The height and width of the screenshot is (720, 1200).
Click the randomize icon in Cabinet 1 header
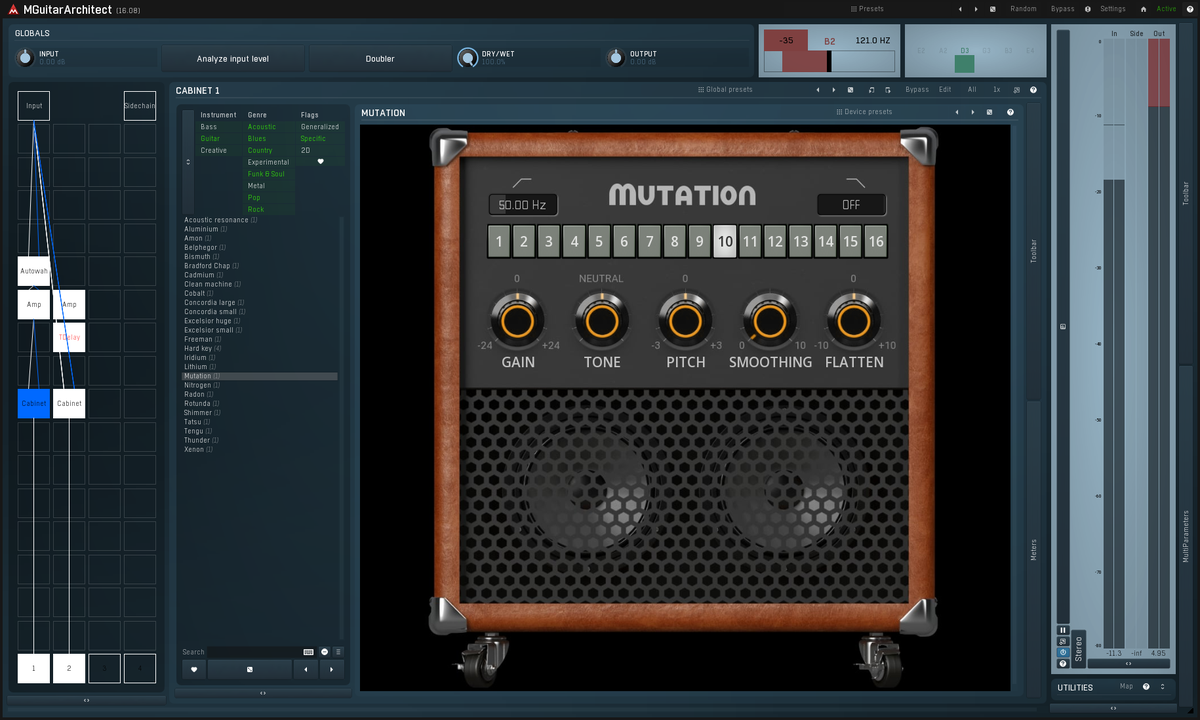click(850, 90)
